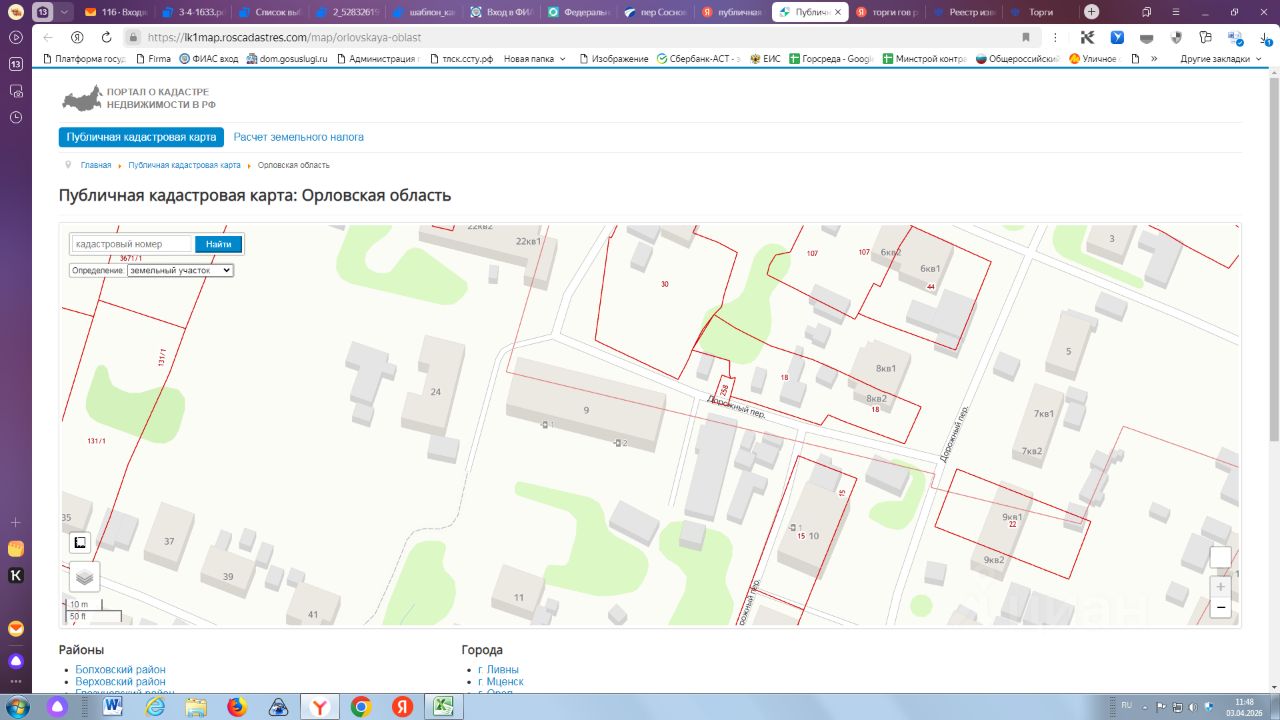This screenshot has width=1280, height=720.
Task: Expand the tab group dropdown arrow
Action: click(x=65, y=12)
